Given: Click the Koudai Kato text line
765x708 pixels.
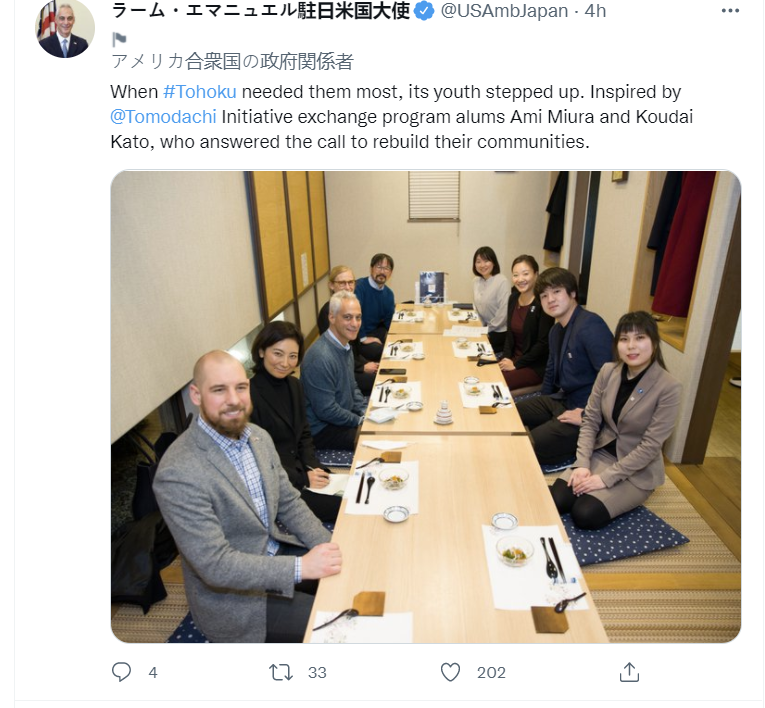Looking at the screenshot, I should pyautogui.click(x=350, y=142).
